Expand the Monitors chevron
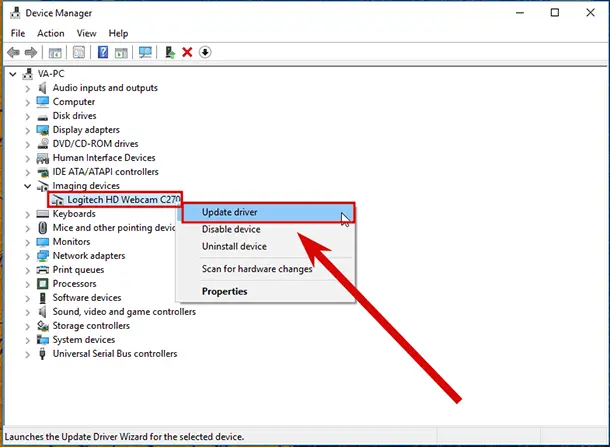 pos(28,242)
